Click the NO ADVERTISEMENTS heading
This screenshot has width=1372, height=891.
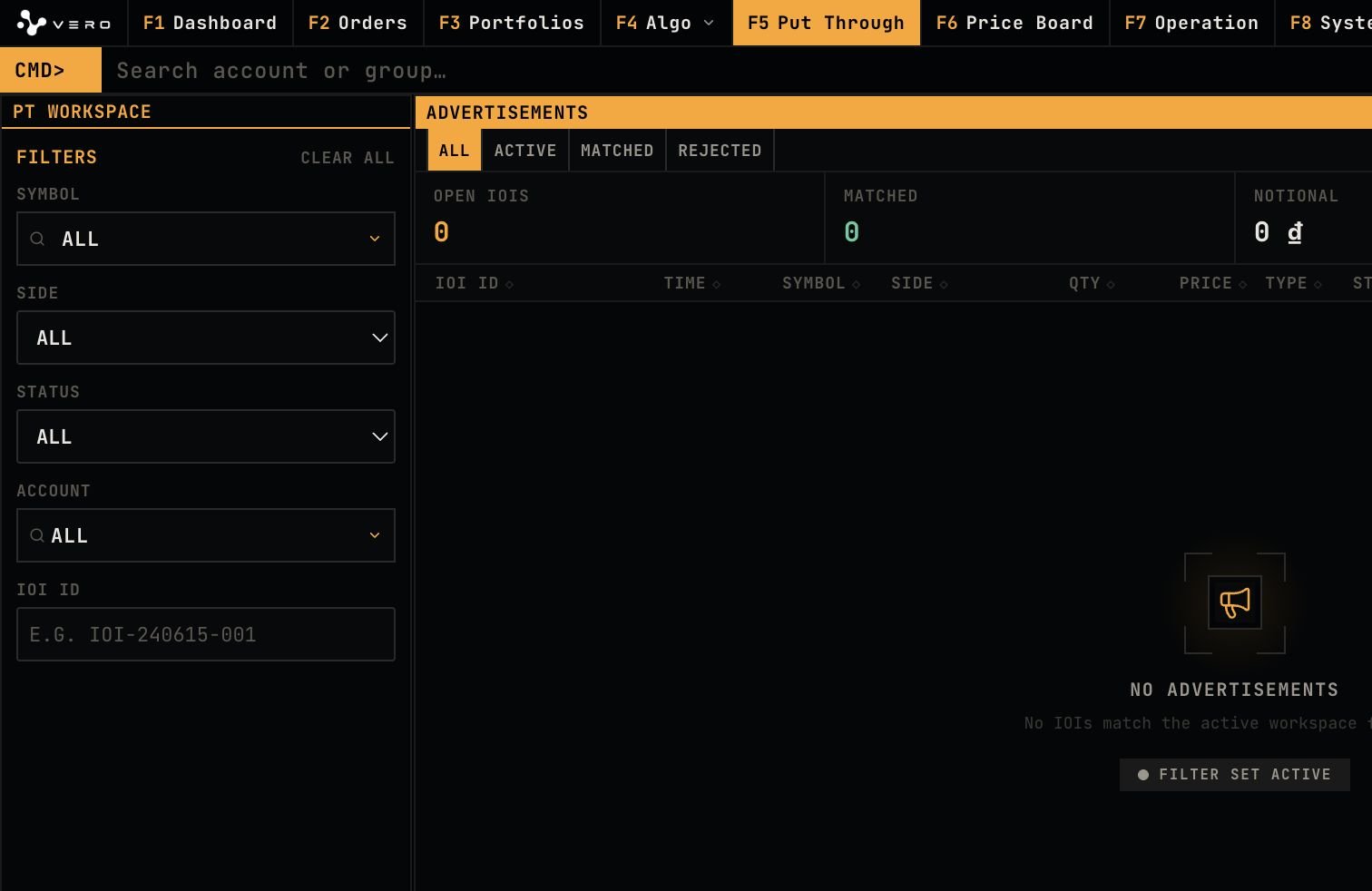tap(1234, 690)
